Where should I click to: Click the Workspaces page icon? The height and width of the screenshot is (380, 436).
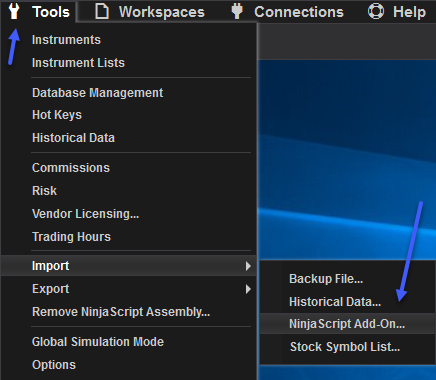102,12
